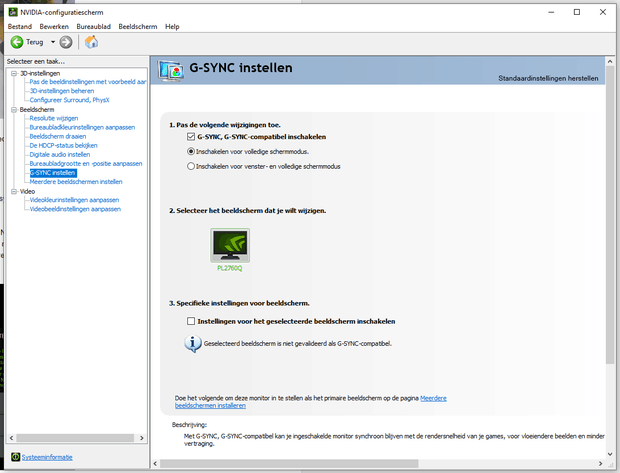620x473 pixels.
Task: Click main panel vertical scrollbar down arrow
Action: click(610, 454)
